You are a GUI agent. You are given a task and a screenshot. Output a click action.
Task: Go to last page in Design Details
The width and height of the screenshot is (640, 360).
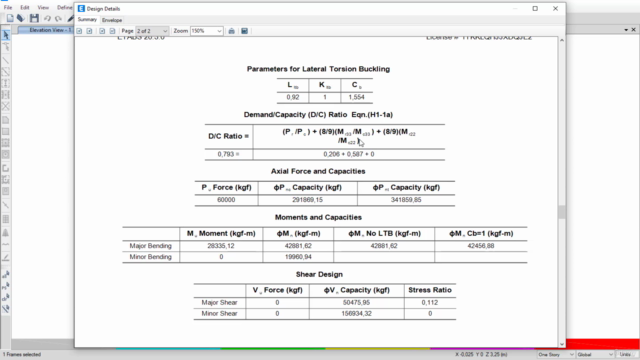tap(112, 31)
